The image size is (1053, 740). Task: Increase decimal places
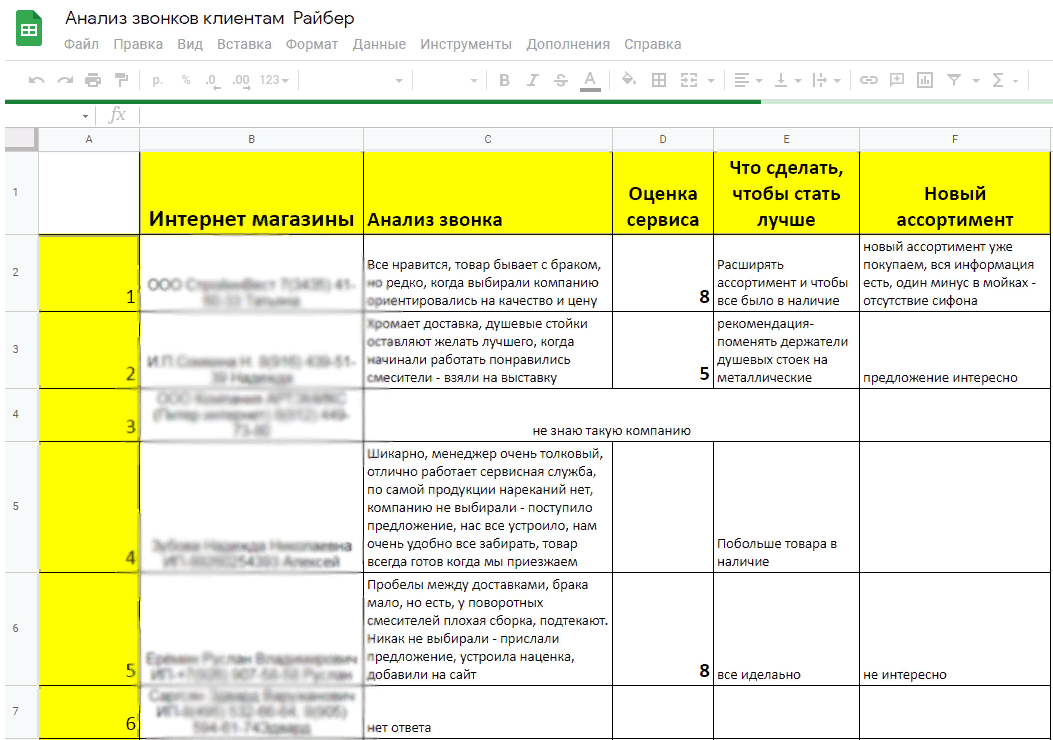coord(241,81)
